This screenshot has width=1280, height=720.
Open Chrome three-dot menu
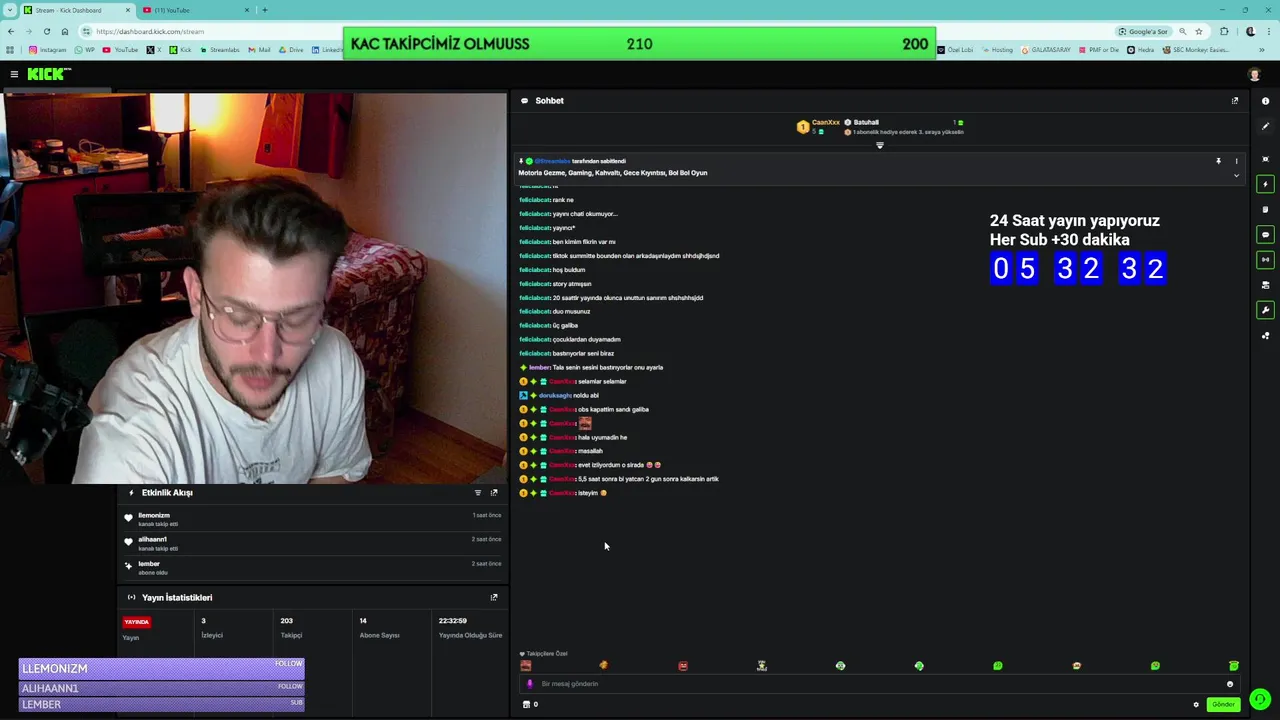click(x=1268, y=31)
